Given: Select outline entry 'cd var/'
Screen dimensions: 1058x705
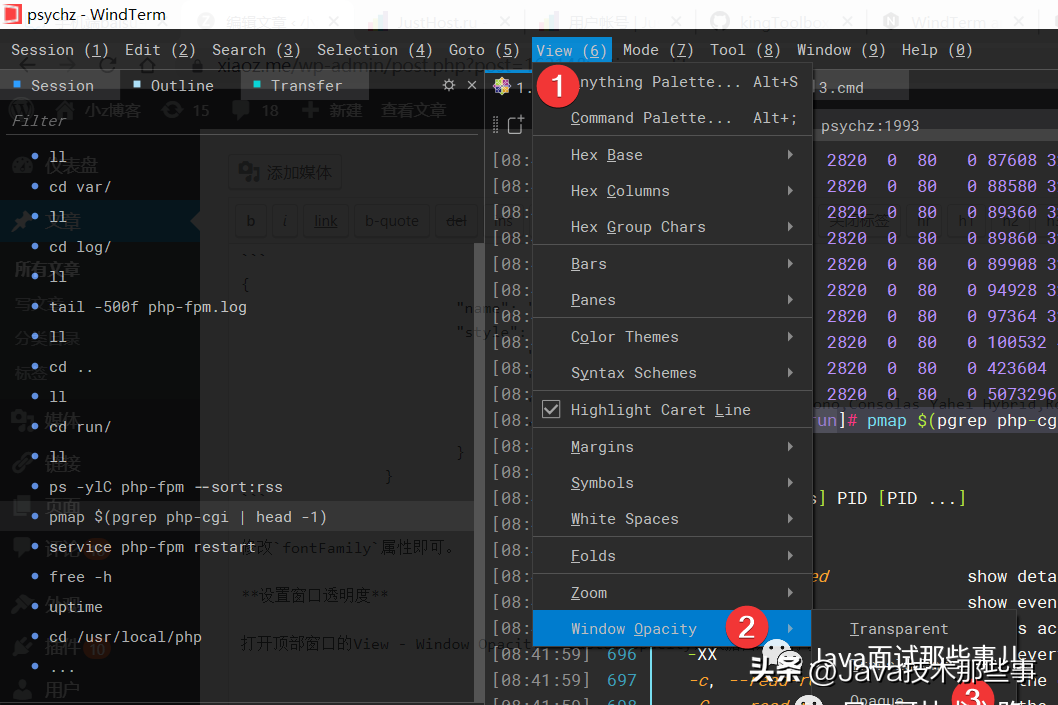Looking at the screenshot, I should point(80,187).
